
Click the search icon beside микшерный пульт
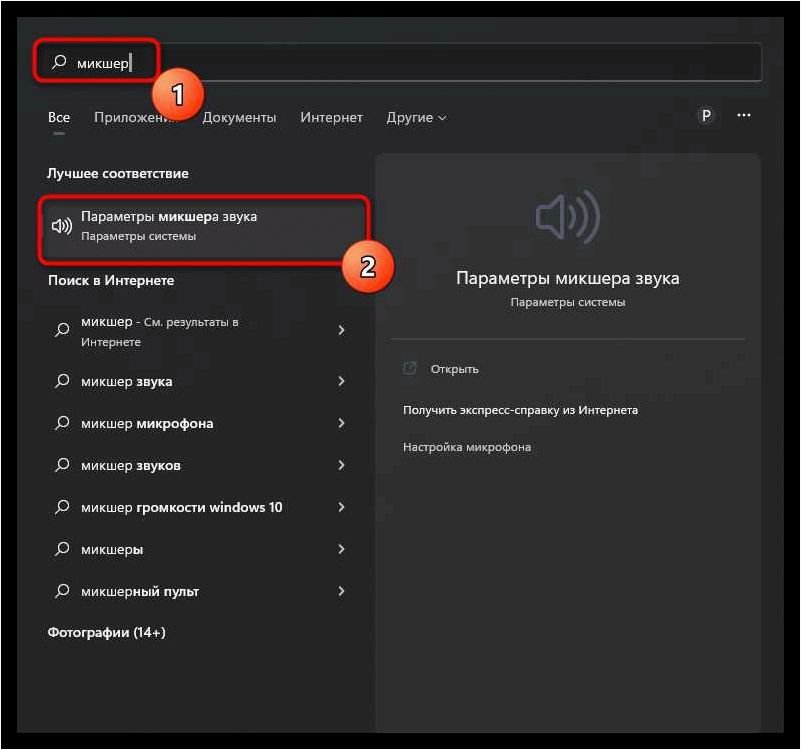click(x=62, y=591)
